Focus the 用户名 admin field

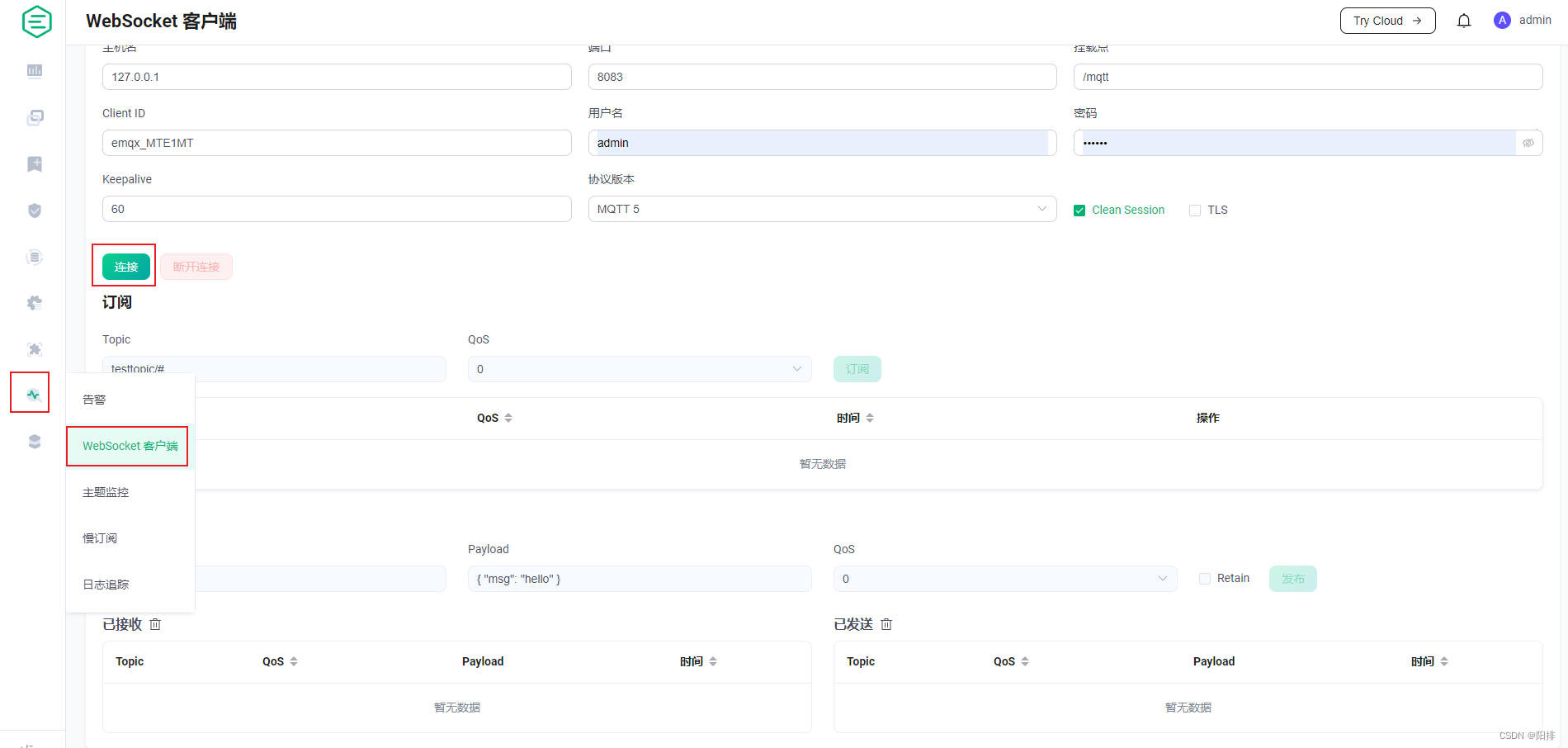[x=822, y=143]
